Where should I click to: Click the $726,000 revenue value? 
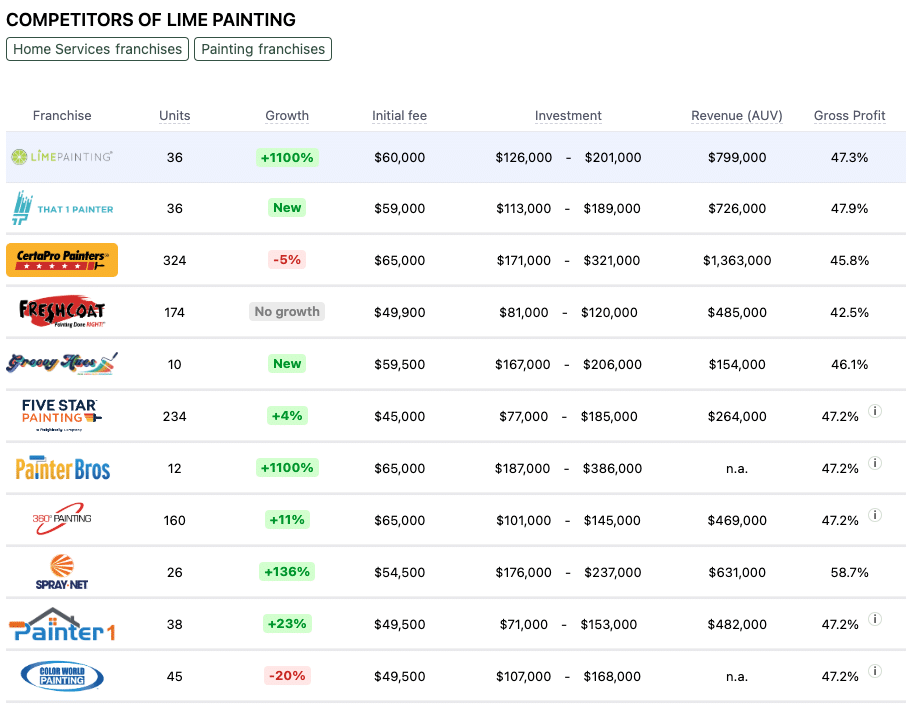click(x=737, y=208)
